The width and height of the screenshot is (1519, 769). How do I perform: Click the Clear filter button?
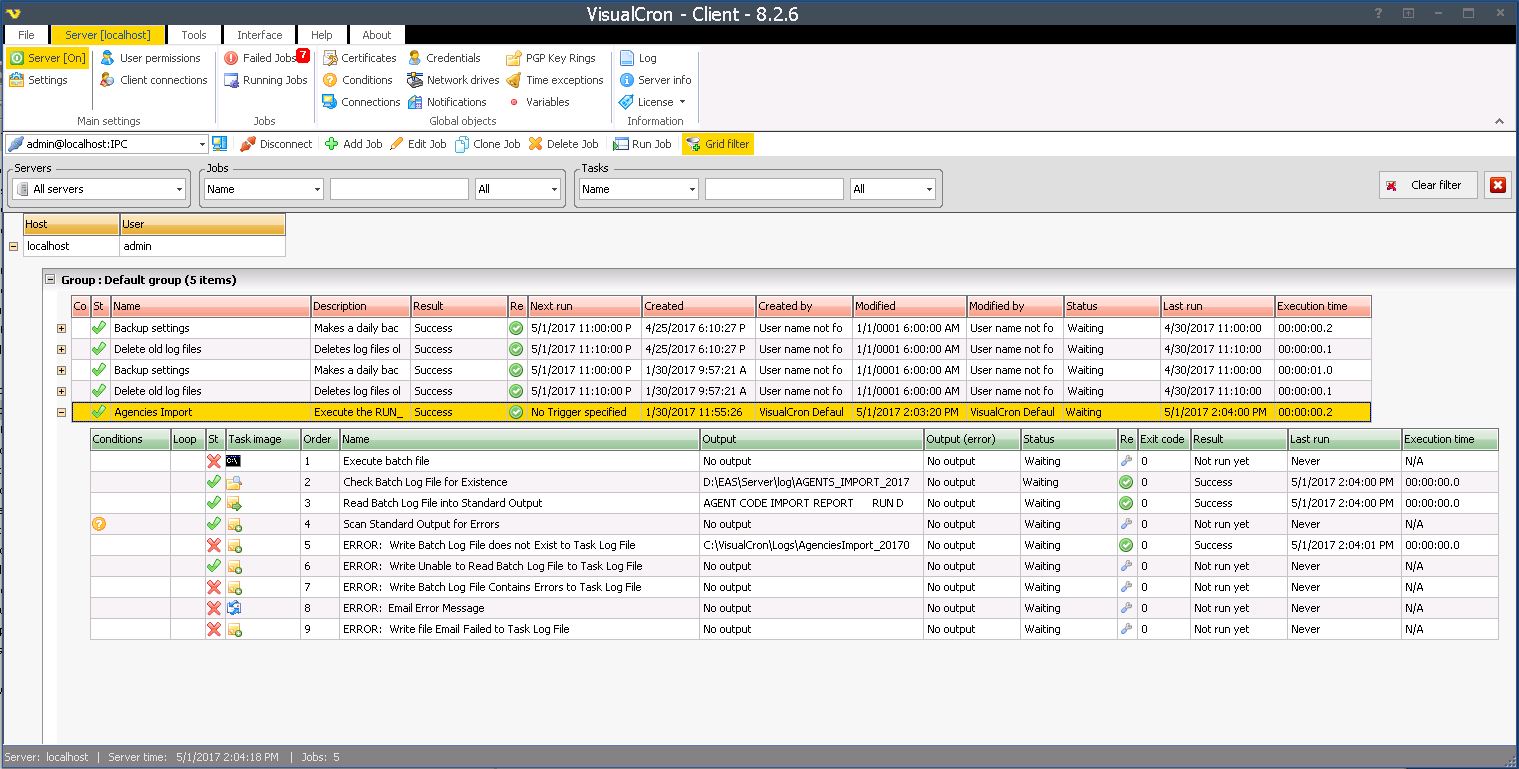pos(1427,185)
